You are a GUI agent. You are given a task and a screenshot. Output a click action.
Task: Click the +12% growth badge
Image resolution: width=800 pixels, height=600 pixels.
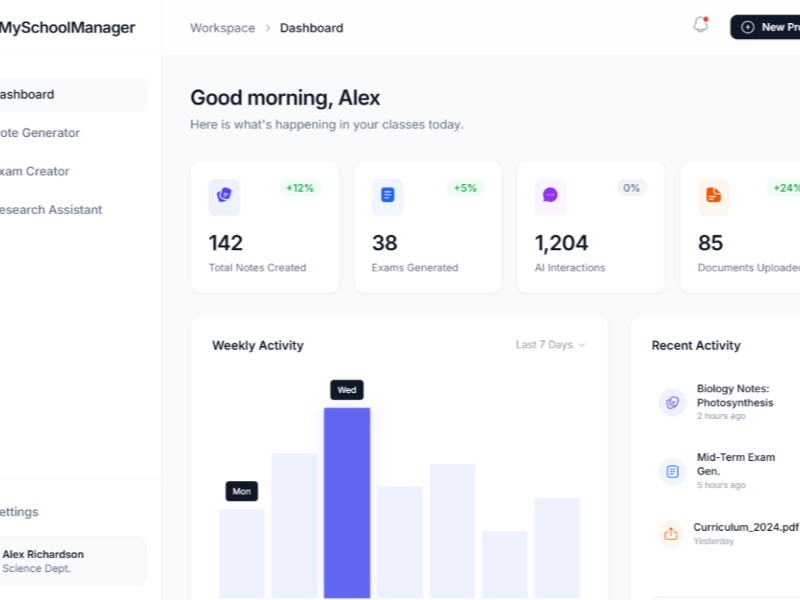300,188
